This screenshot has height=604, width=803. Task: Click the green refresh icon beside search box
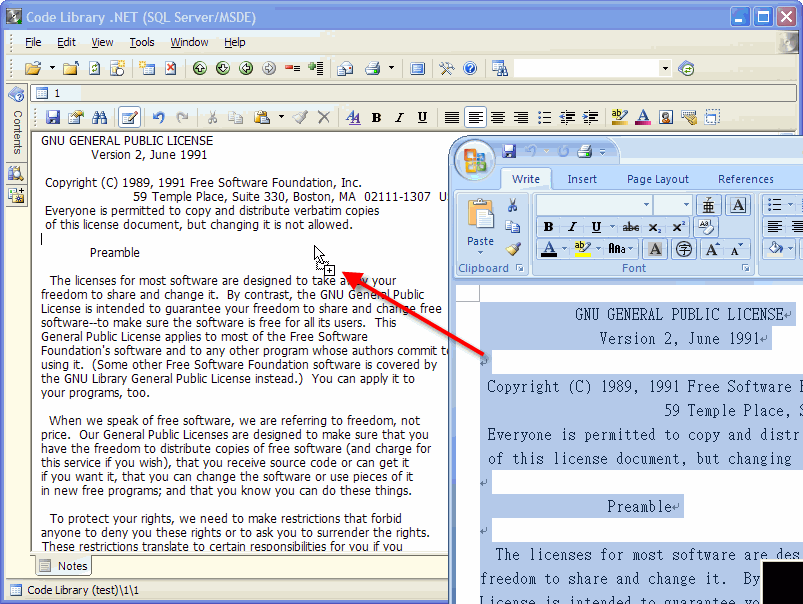686,68
